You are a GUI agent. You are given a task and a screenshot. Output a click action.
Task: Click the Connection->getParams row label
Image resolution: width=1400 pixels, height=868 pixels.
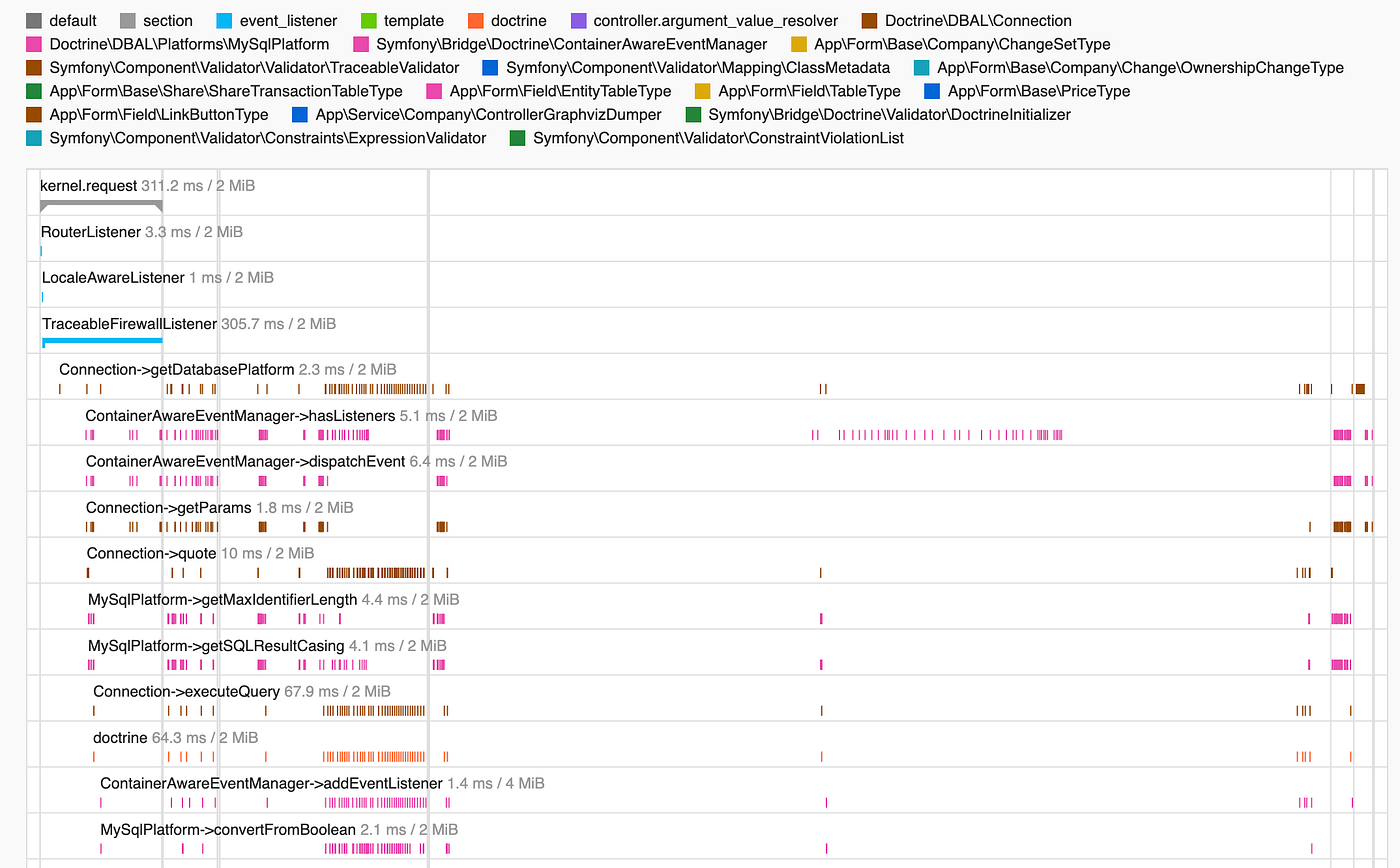pyautogui.click(x=169, y=507)
